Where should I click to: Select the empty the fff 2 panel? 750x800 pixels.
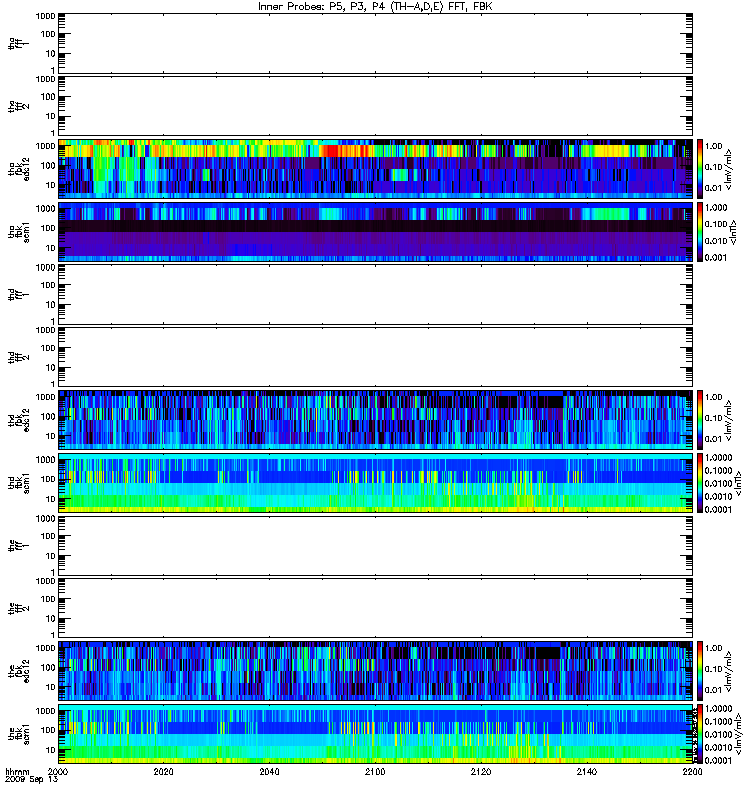click(375, 608)
